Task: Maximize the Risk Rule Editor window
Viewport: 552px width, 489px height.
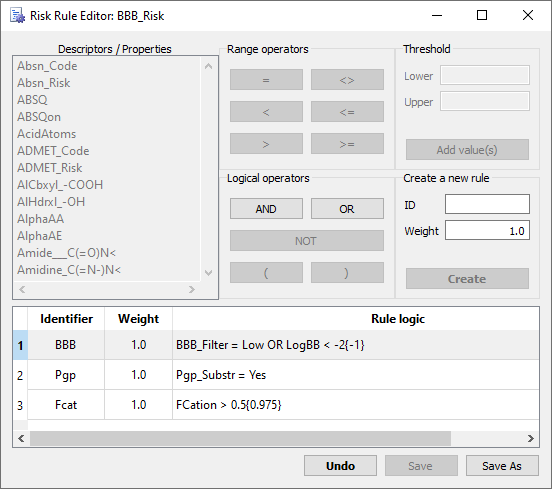Action: [482, 15]
